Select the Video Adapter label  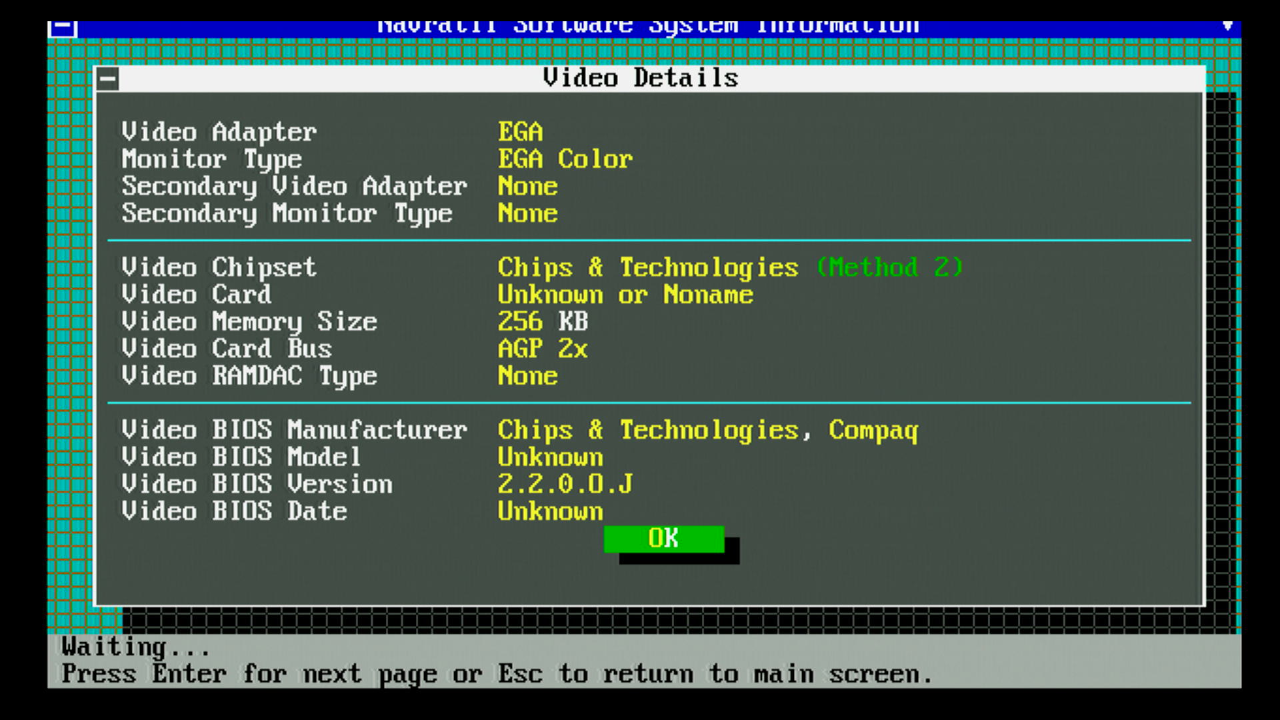coord(219,132)
